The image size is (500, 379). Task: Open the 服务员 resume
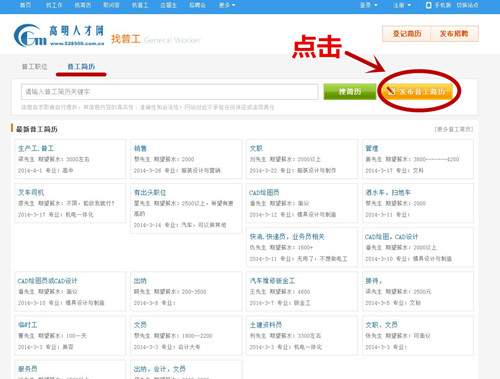pyautogui.click(x=28, y=369)
